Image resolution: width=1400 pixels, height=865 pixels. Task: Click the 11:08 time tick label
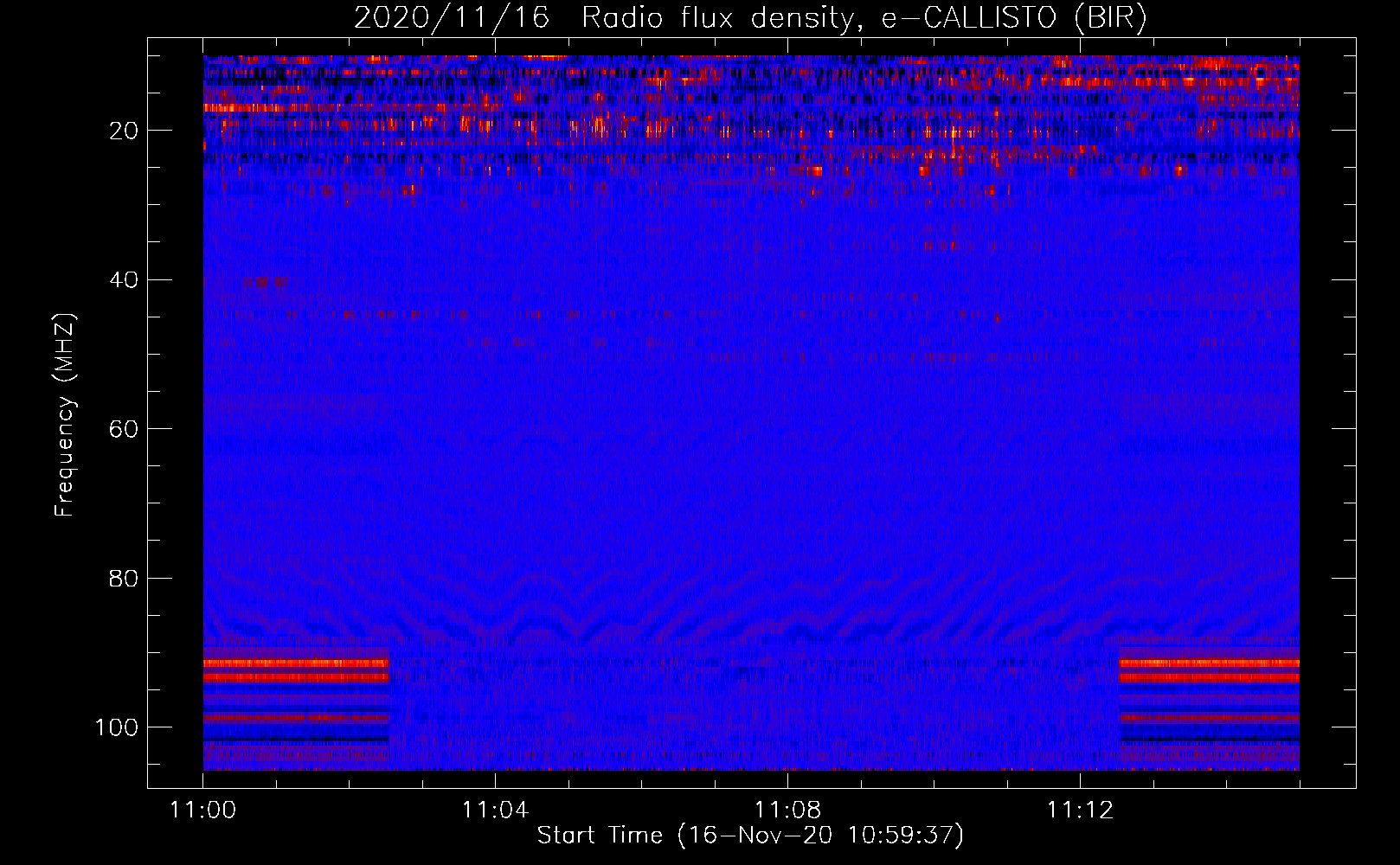[x=787, y=811]
